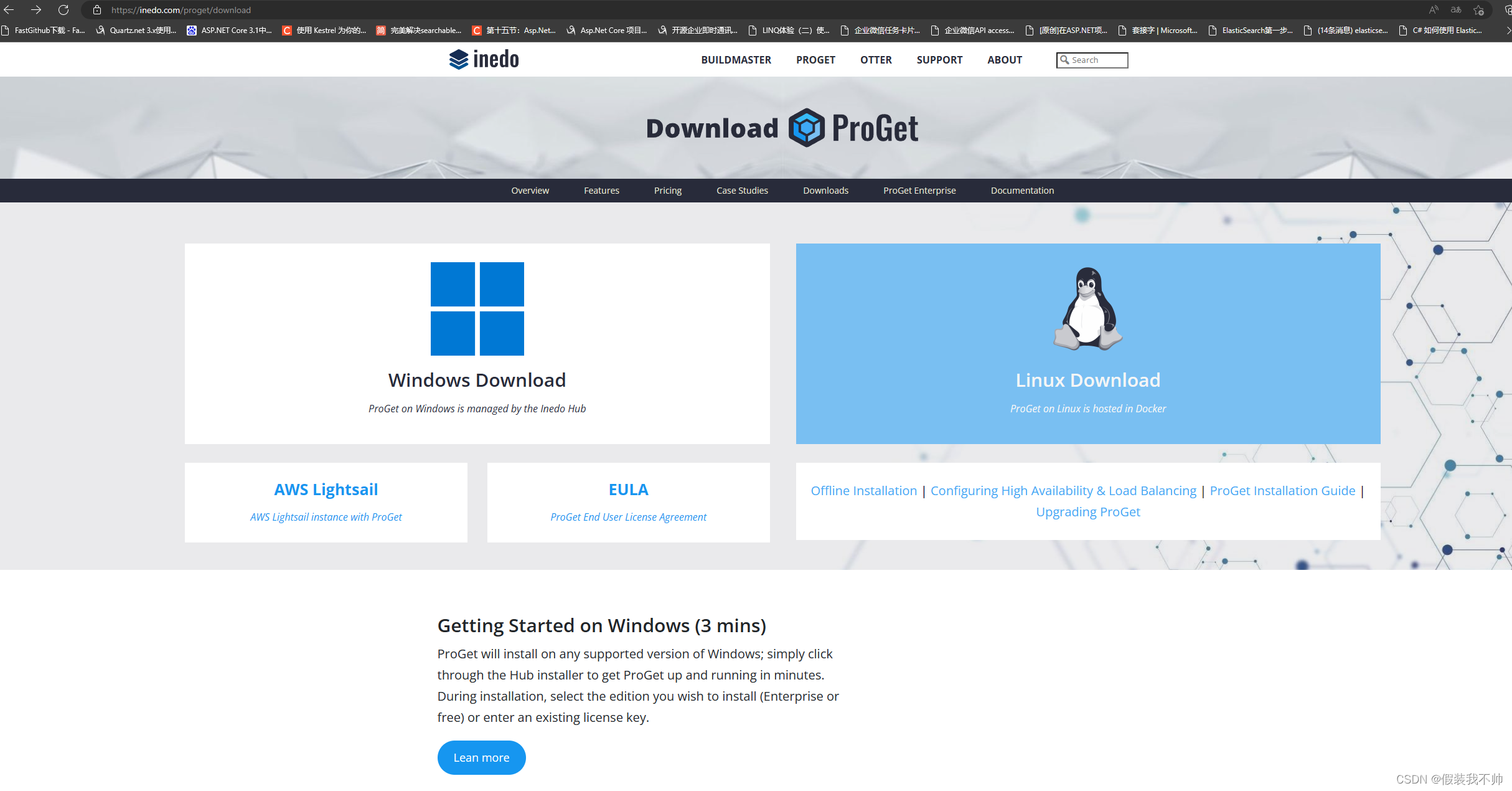The height and width of the screenshot is (791, 1512).
Task: Open the Asp.Net section fifteen bookmark
Action: [x=514, y=30]
